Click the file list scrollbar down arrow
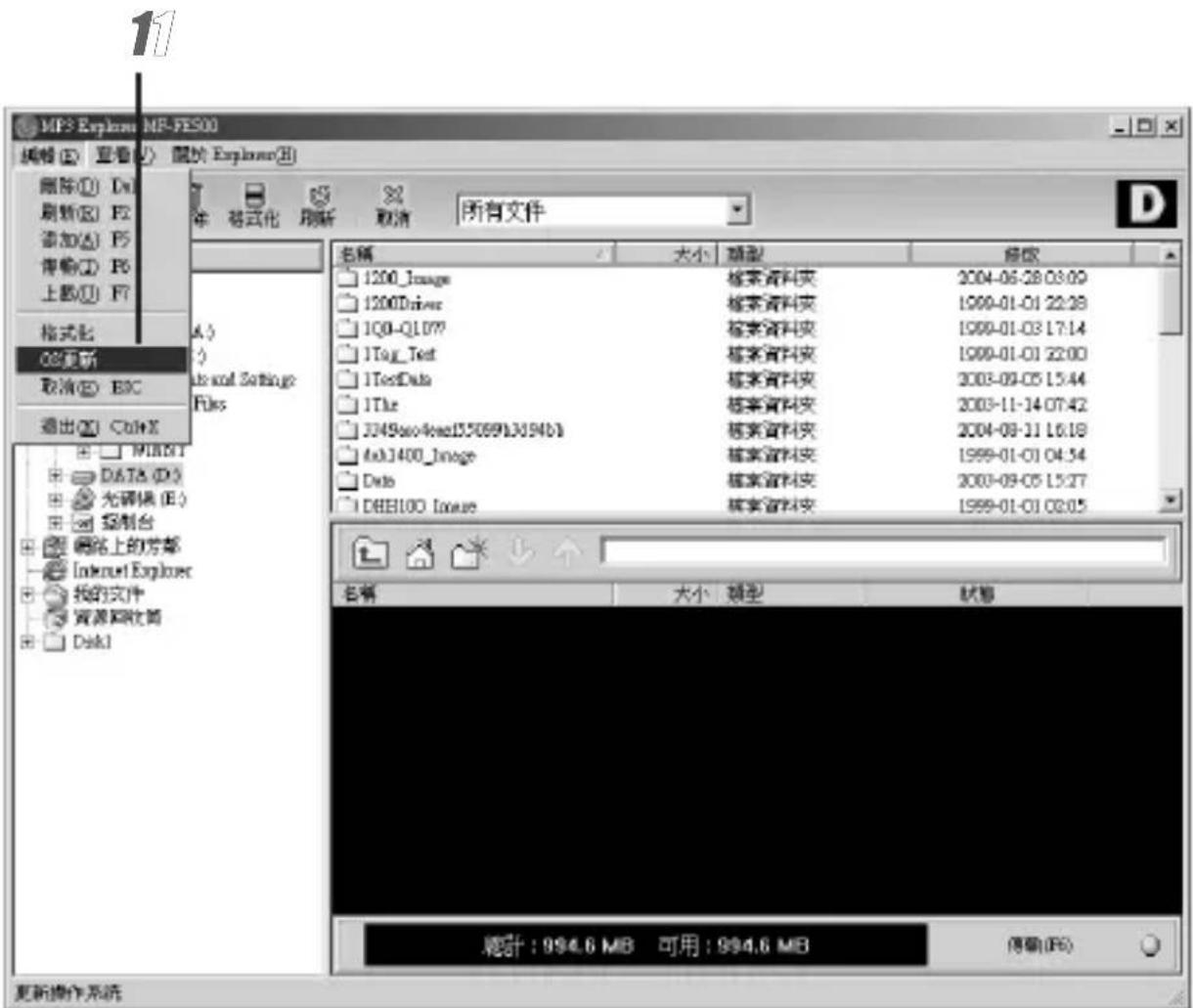1193x1008 pixels. tap(1171, 501)
